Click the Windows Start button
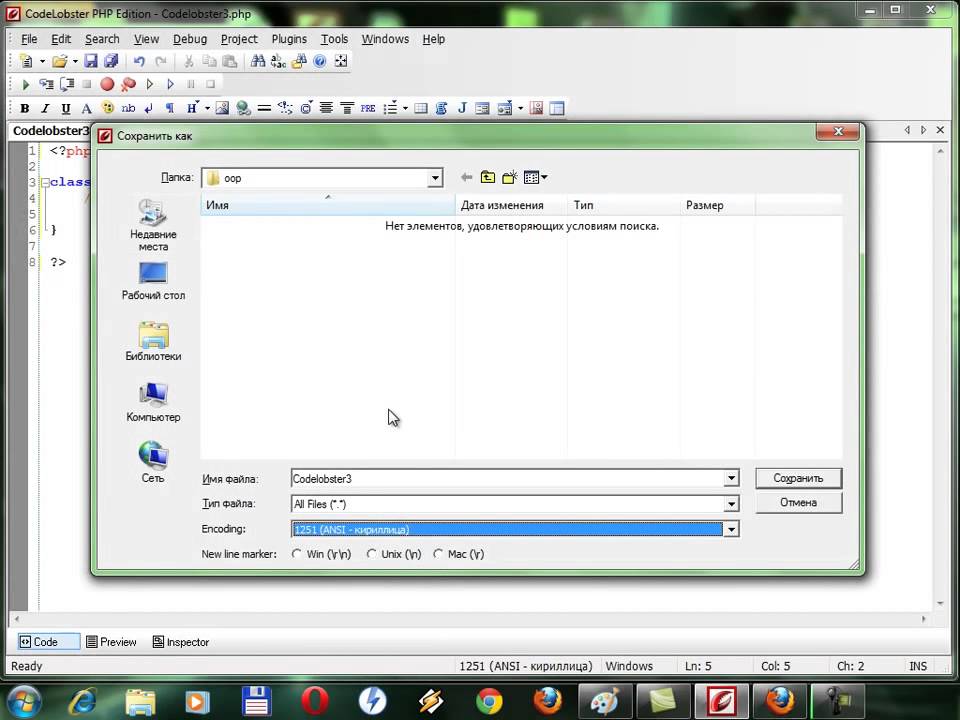 pyautogui.click(x=22, y=702)
